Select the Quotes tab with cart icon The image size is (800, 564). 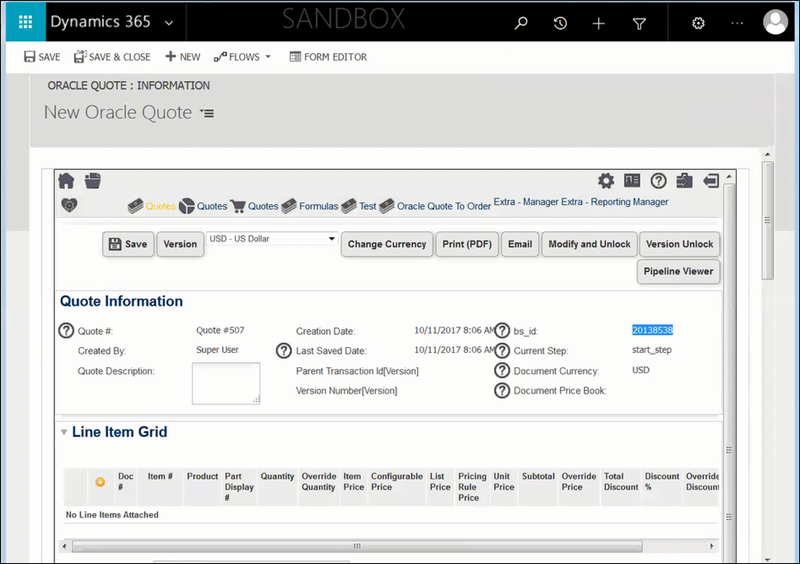point(254,206)
